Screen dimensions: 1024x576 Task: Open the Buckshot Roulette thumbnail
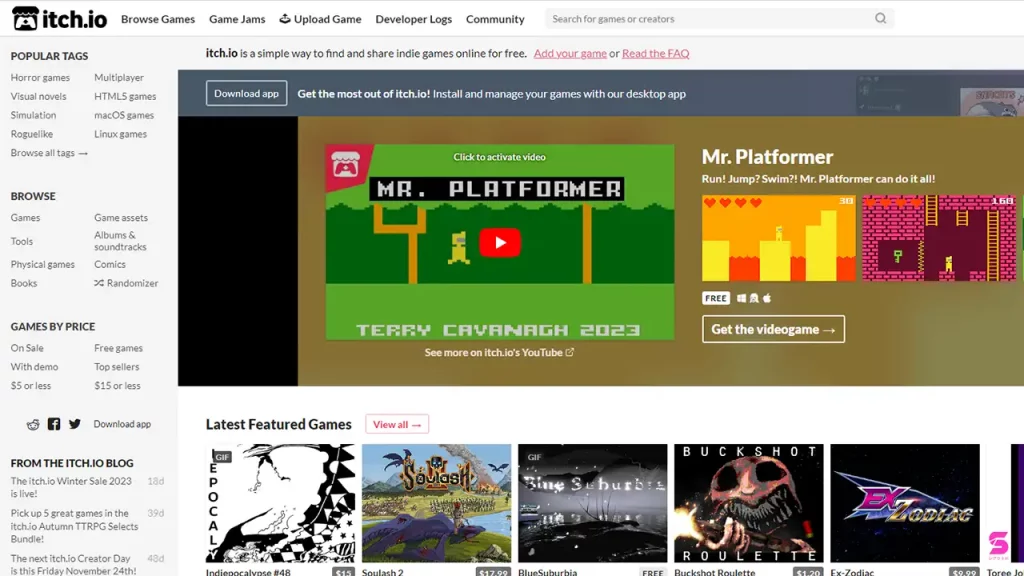(748, 503)
